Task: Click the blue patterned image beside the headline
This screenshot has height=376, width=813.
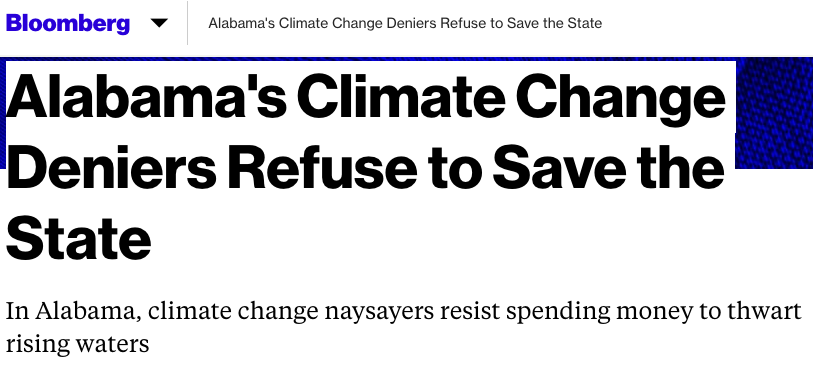Action: tap(774, 113)
